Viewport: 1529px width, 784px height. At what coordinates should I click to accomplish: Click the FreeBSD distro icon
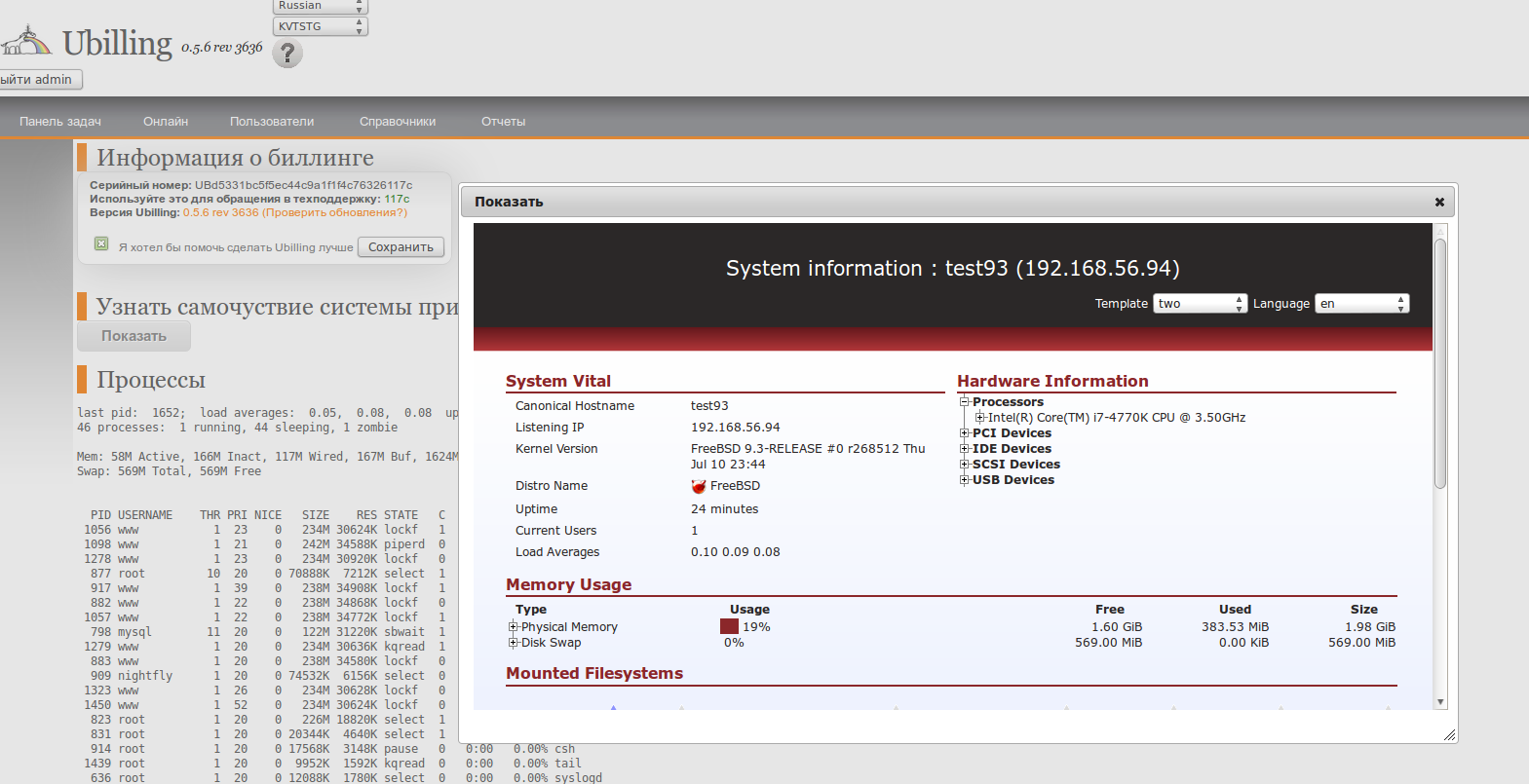(x=699, y=486)
